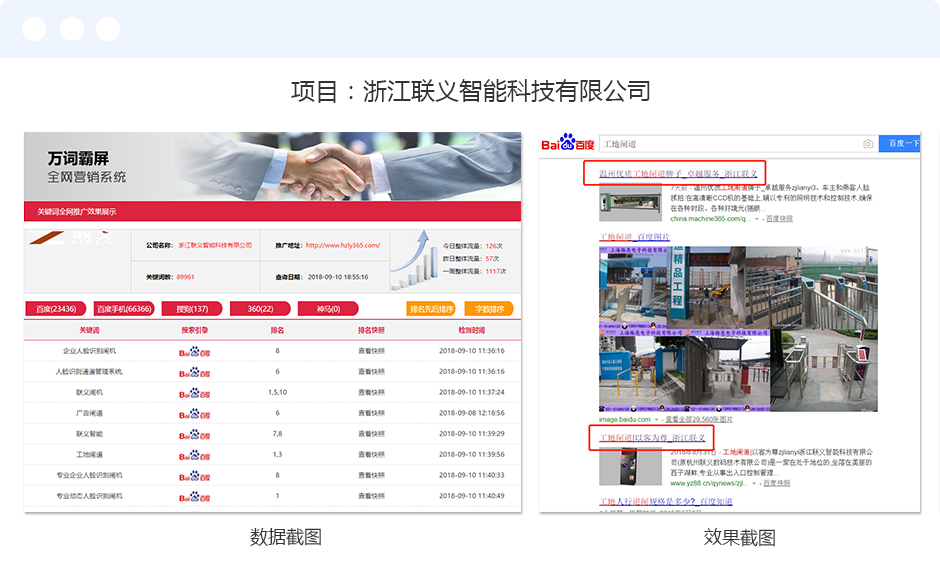Click the orange 字数排序 button
Screen dimensions: 940x580
click(490, 309)
